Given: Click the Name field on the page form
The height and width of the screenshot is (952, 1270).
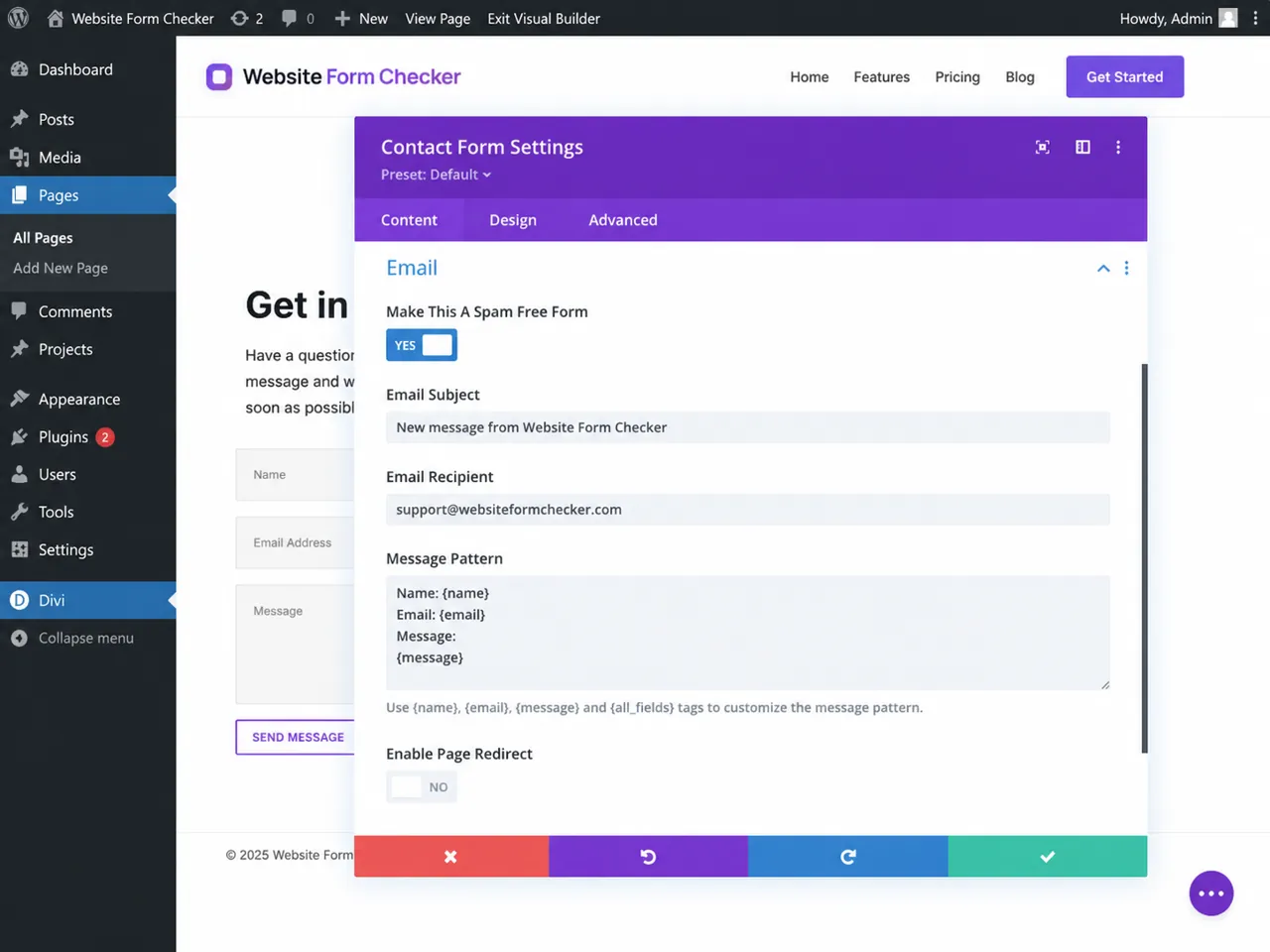Looking at the screenshot, I should (296, 475).
